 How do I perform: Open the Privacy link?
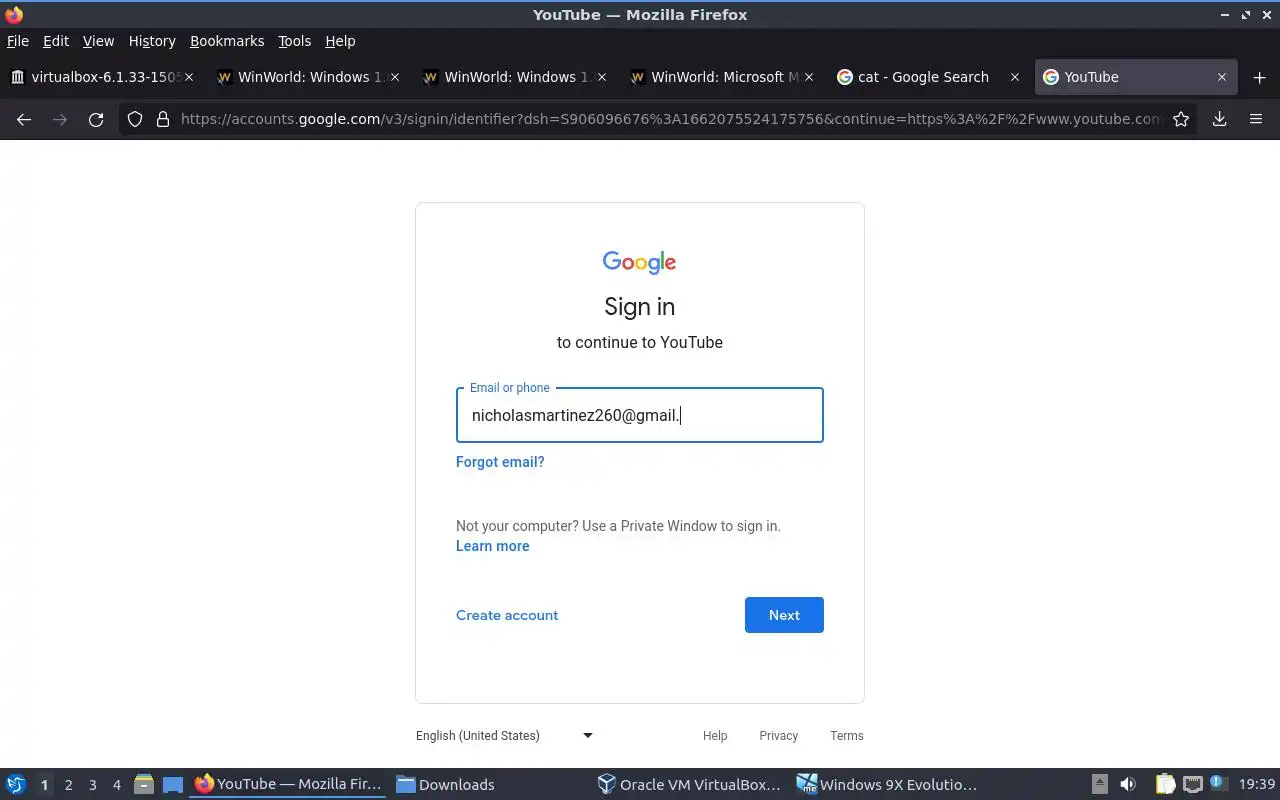click(778, 735)
